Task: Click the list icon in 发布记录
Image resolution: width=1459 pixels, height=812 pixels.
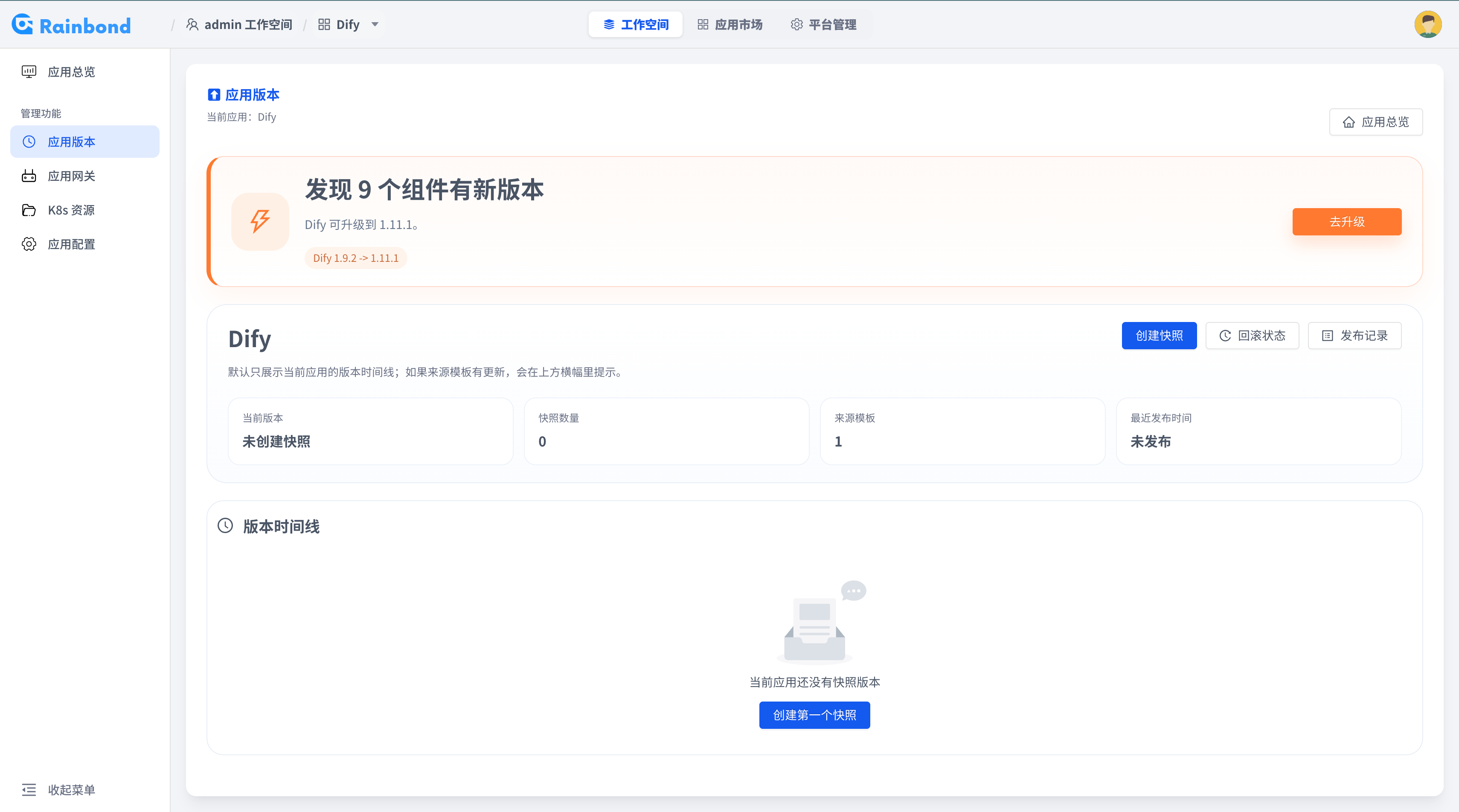Action: [x=1328, y=336]
